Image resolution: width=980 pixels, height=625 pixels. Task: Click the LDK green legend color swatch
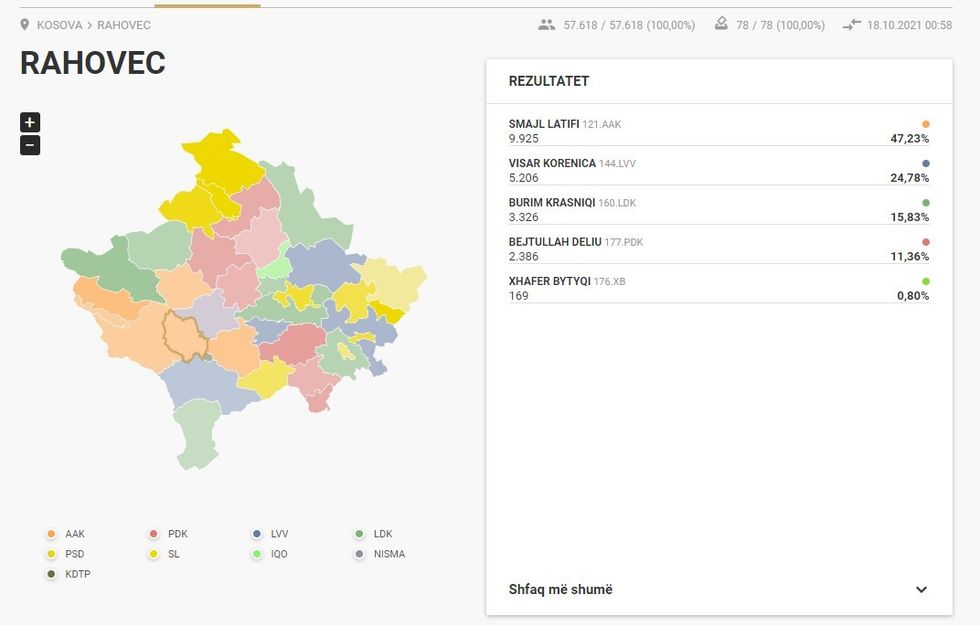359,534
